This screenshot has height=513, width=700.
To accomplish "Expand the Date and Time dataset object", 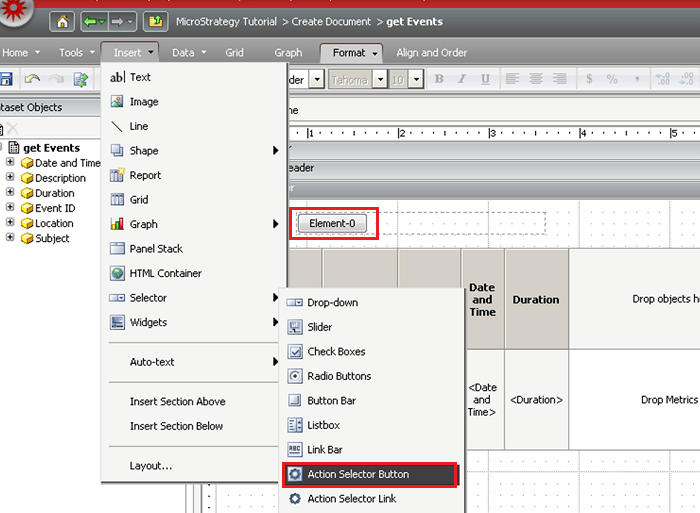I will (10, 162).
